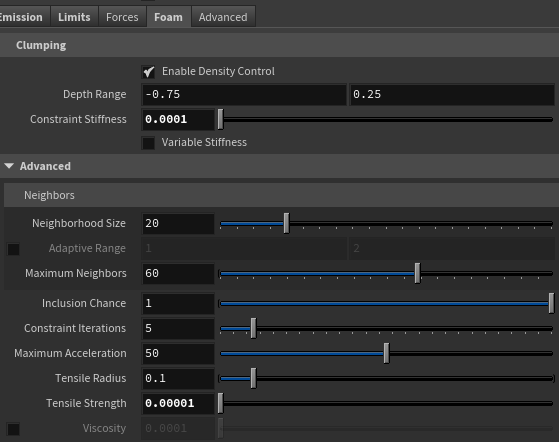Screen dimensions: 559x442
Task: Open the Limits tab
Action: [74, 17]
